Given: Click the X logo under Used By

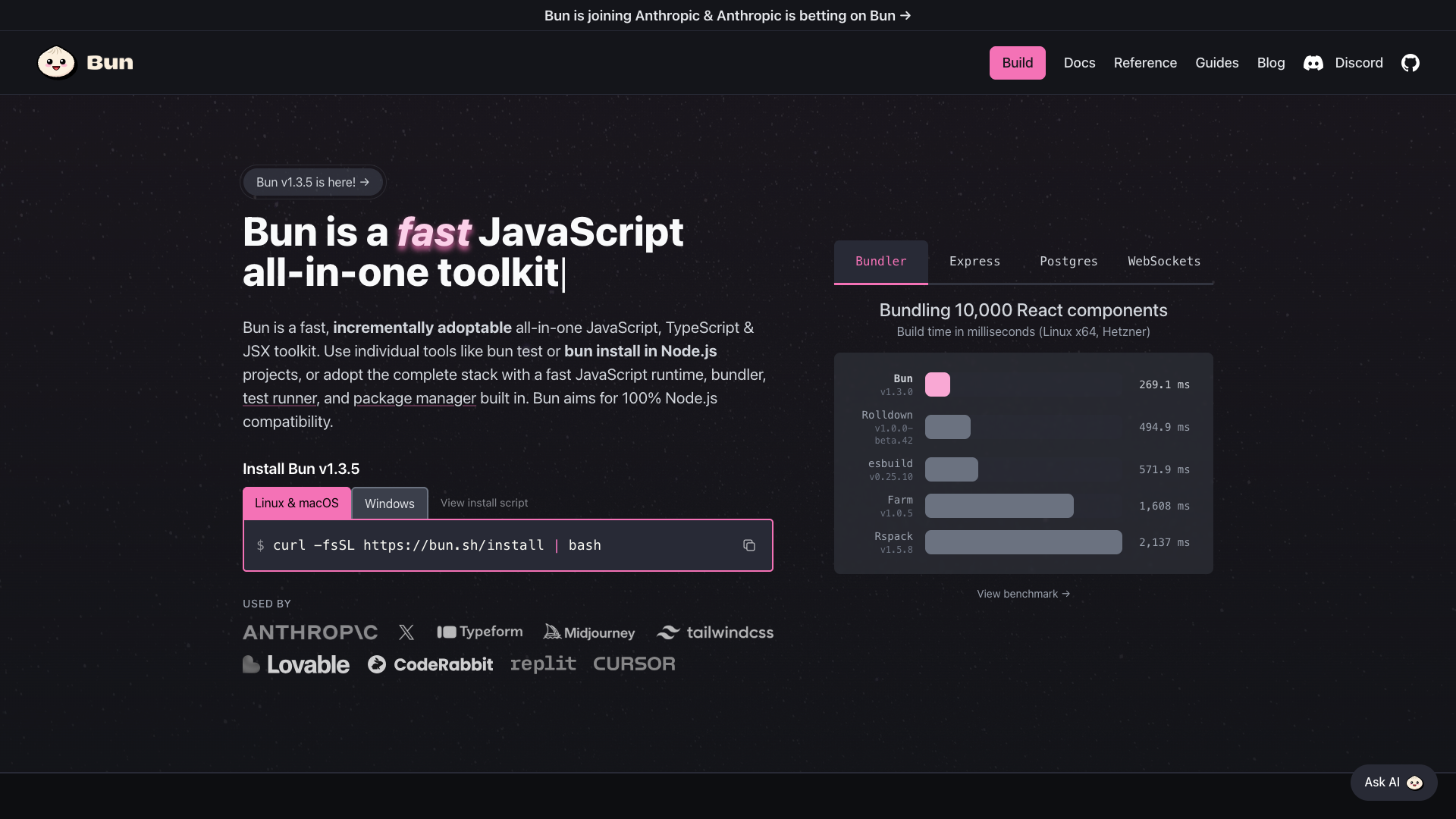Looking at the screenshot, I should (x=406, y=632).
